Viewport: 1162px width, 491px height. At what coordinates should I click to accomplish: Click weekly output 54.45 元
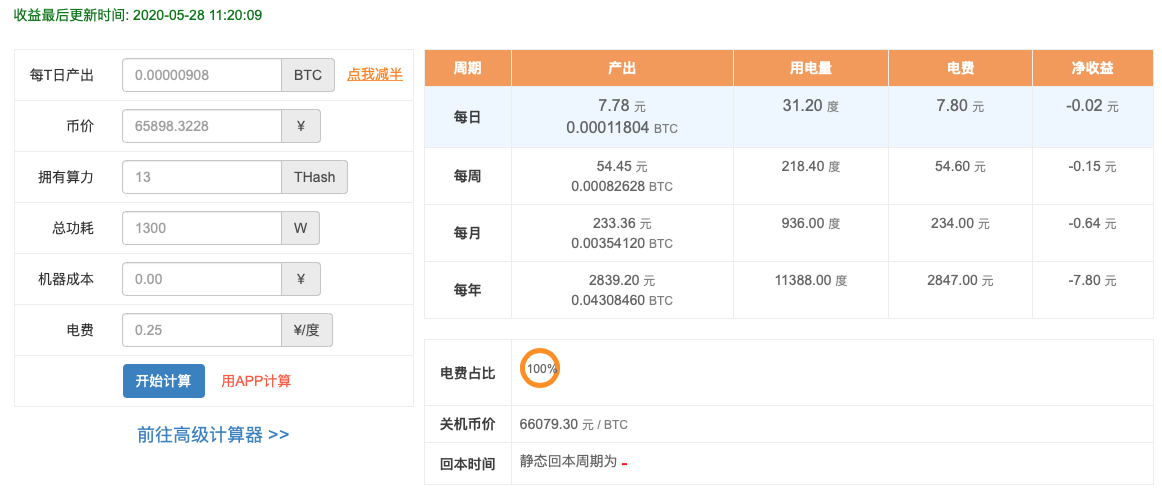(x=622, y=167)
